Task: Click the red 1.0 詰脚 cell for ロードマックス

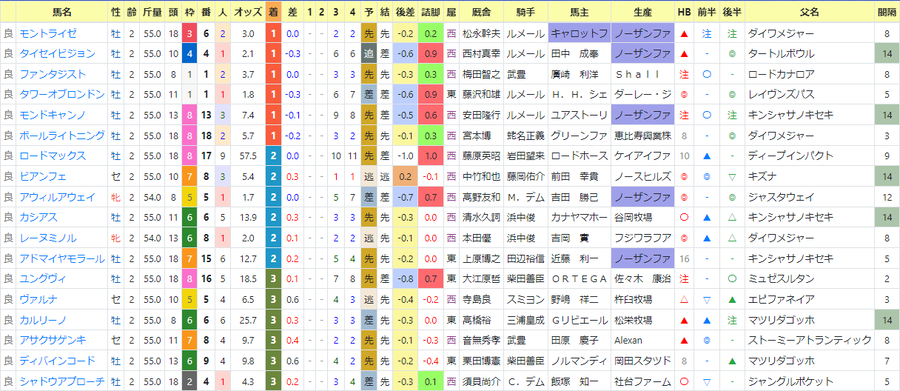Action: pos(430,156)
